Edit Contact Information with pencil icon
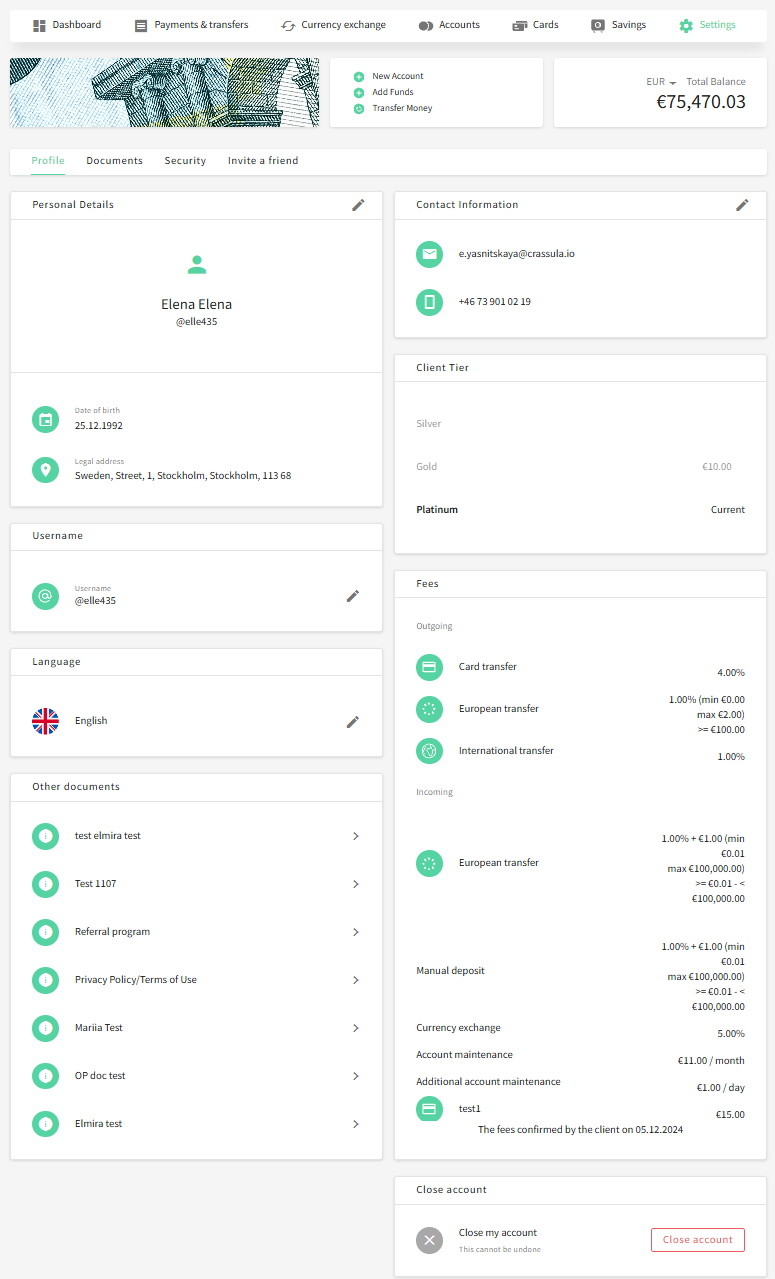This screenshot has height=1279, width=775. coord(742,205)
